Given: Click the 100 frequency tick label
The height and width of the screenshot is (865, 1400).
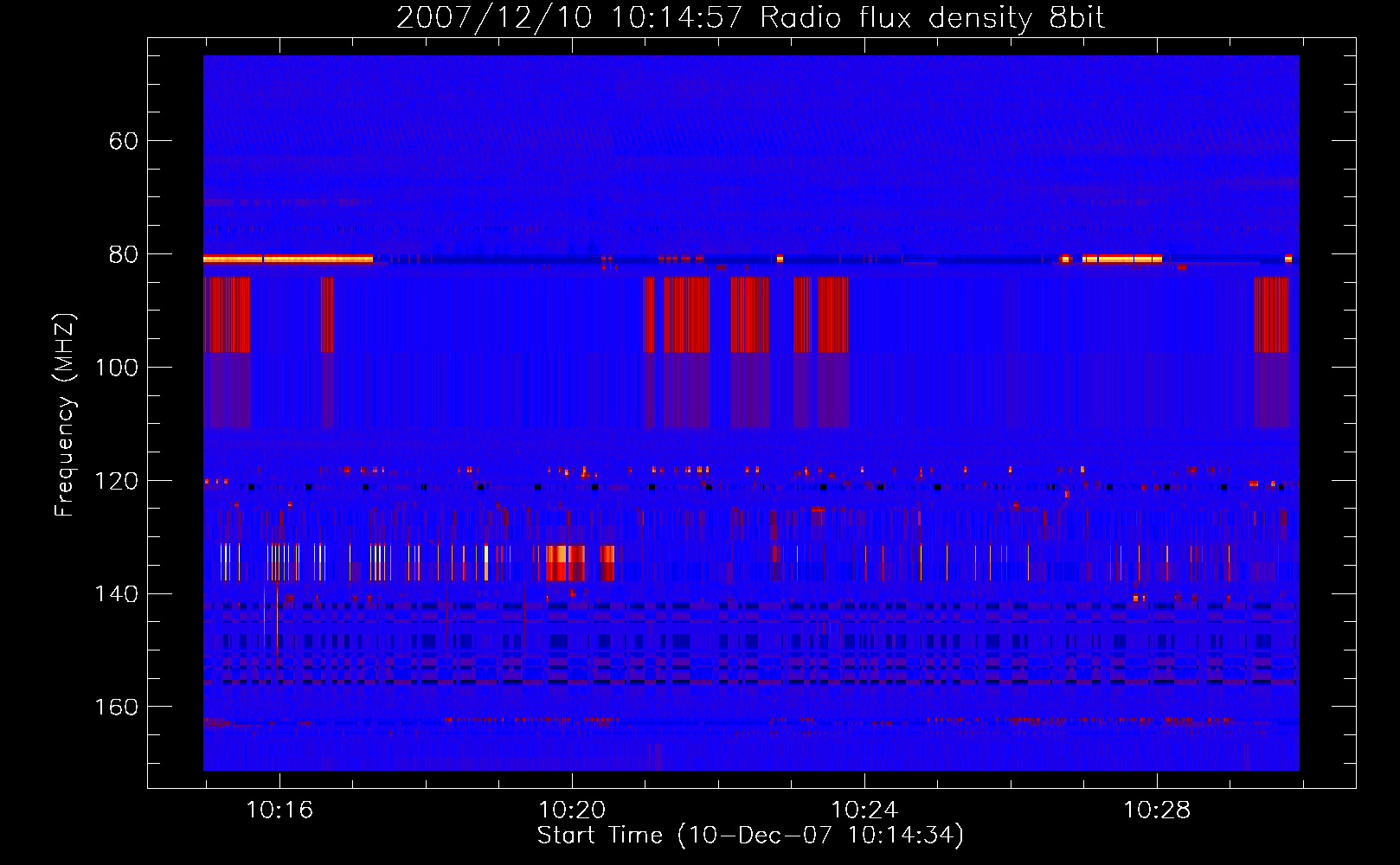Looking at the screenshot, I should click(x=116, y=368).
